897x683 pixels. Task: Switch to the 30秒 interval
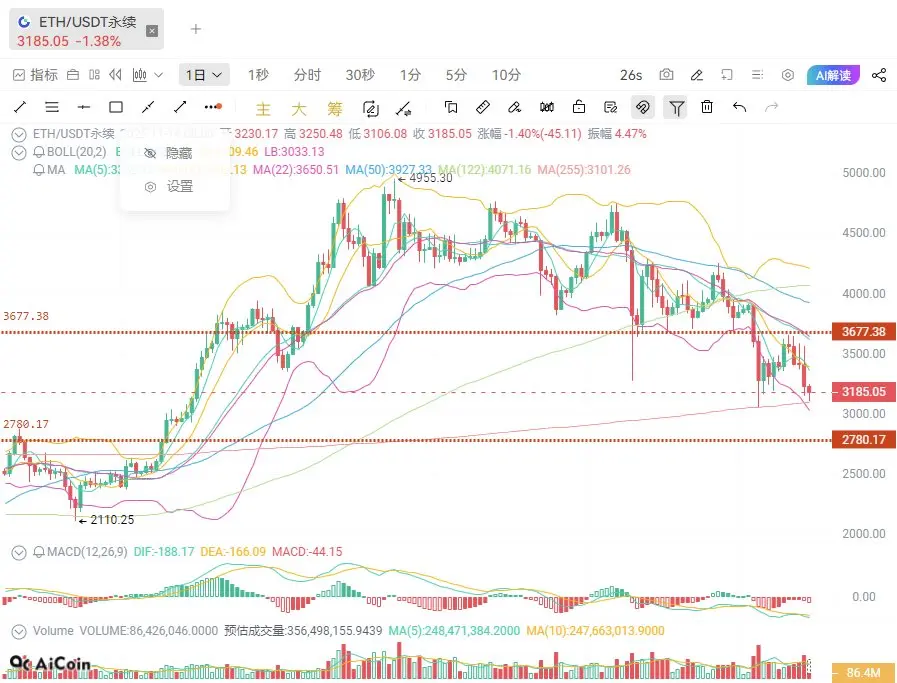tap(360, 75)
